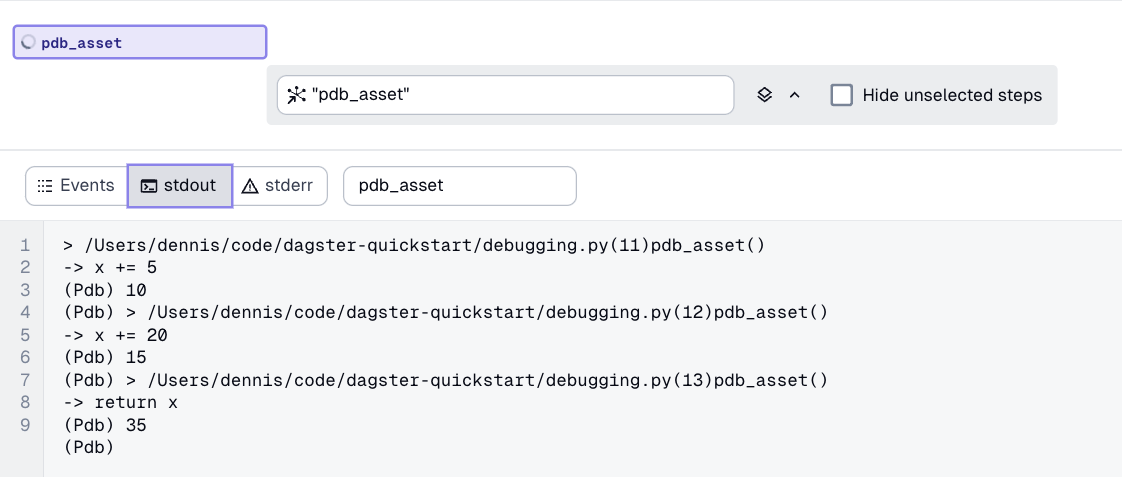Click the graph icon in step query field

pos(296,95)
